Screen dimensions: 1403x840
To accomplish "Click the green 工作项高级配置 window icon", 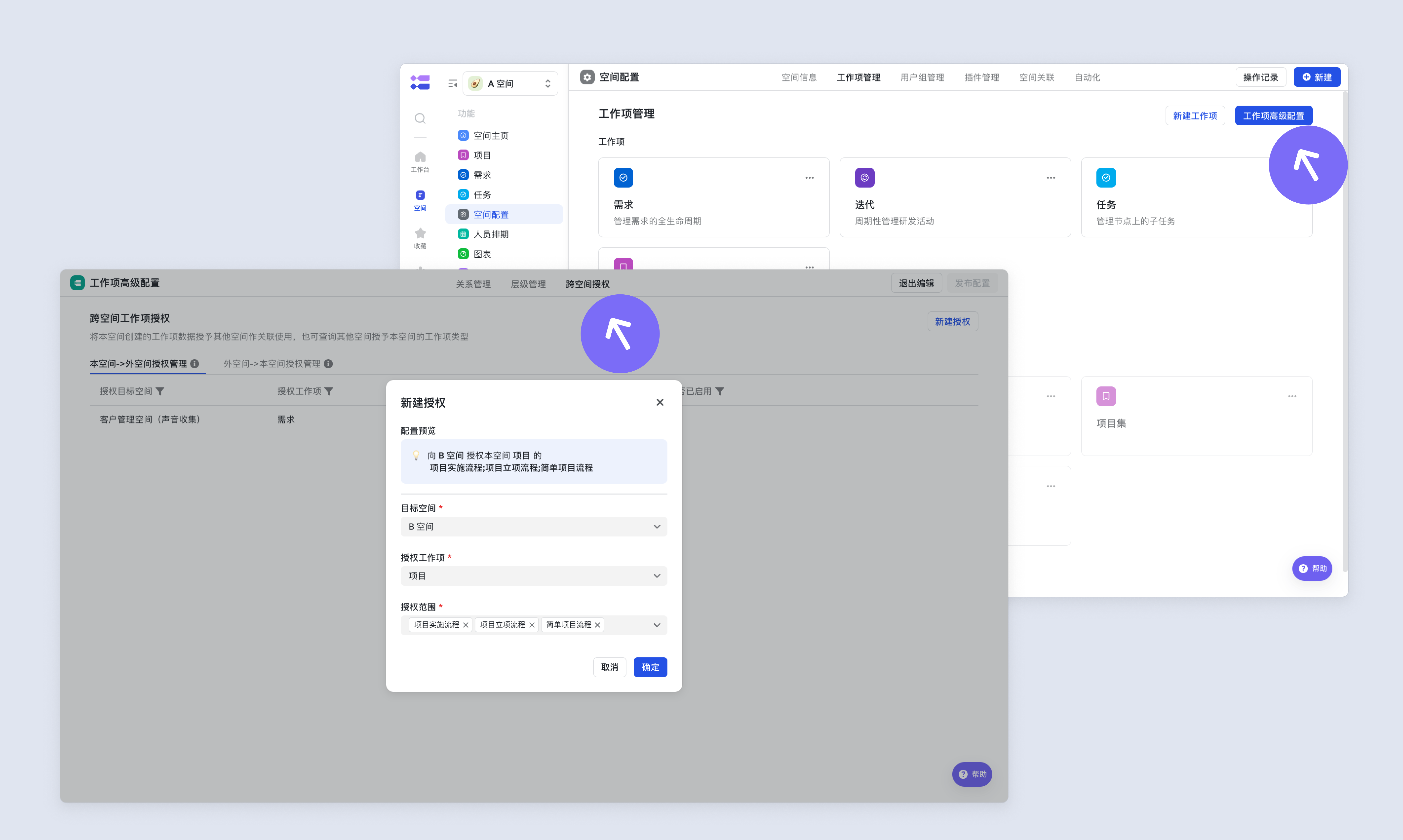I will click(78, 283).
